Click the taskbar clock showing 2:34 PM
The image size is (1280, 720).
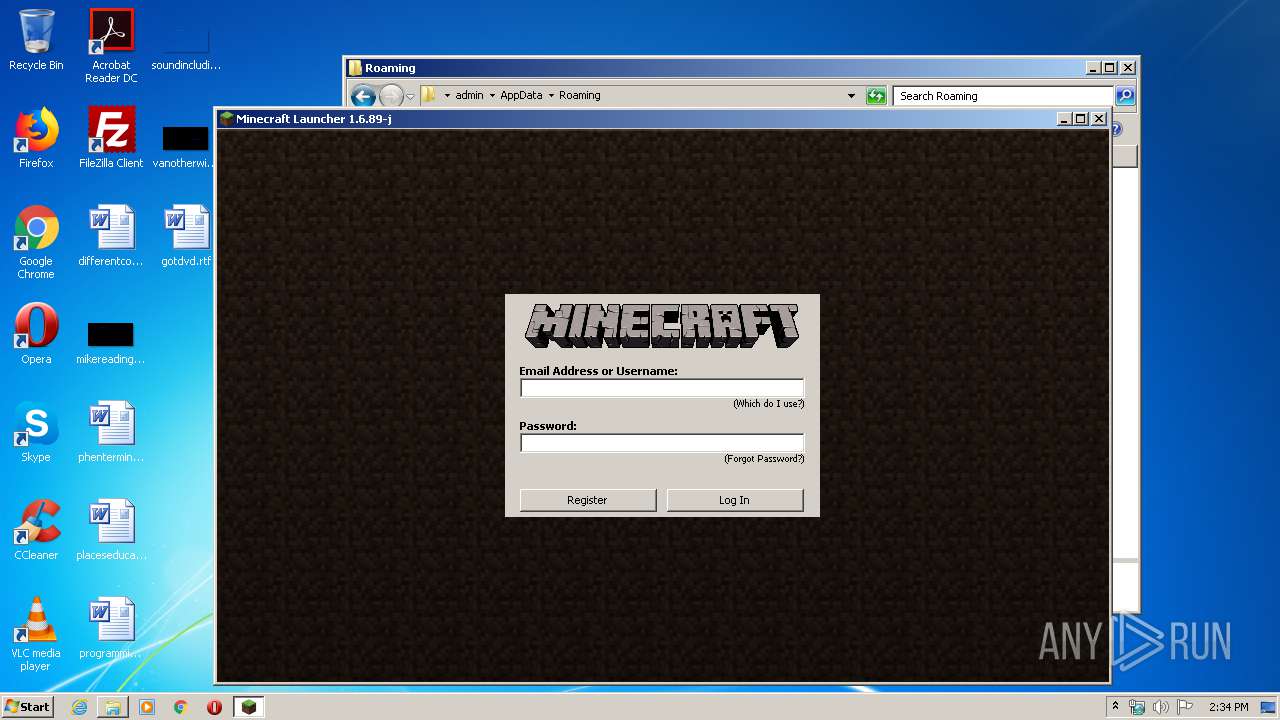pos(1229,707)
